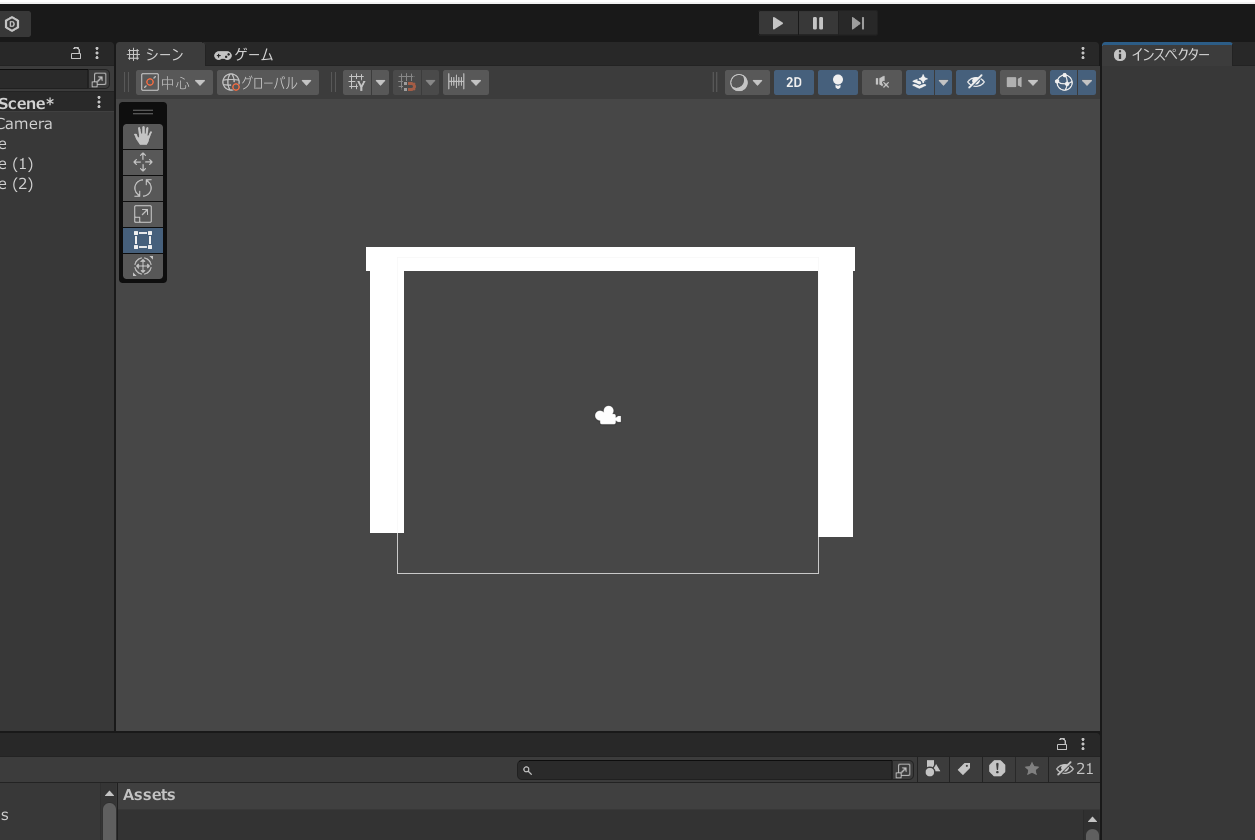Select the Rect tool
The image size is (1255, 840).
[x=143, y=240]
